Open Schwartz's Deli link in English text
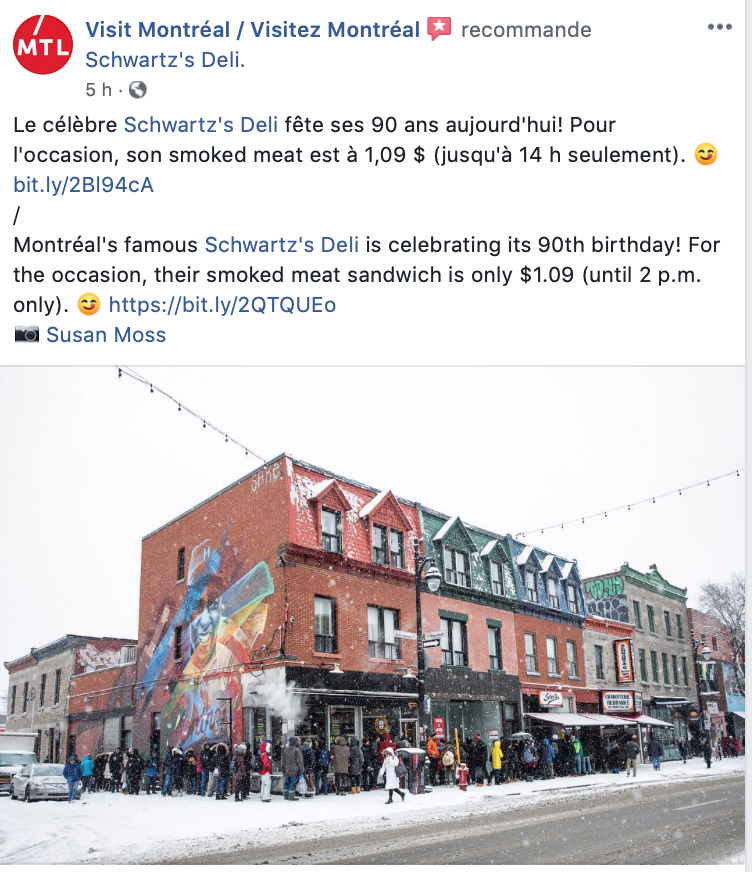752x872 pixels. [282, 245]
